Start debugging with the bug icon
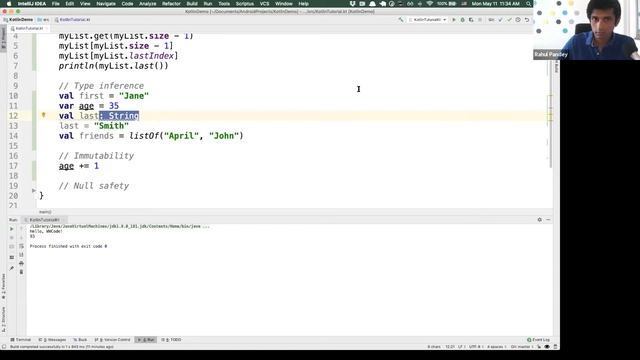This screenshot has height=360, width=640. click(x=462, y=20)
